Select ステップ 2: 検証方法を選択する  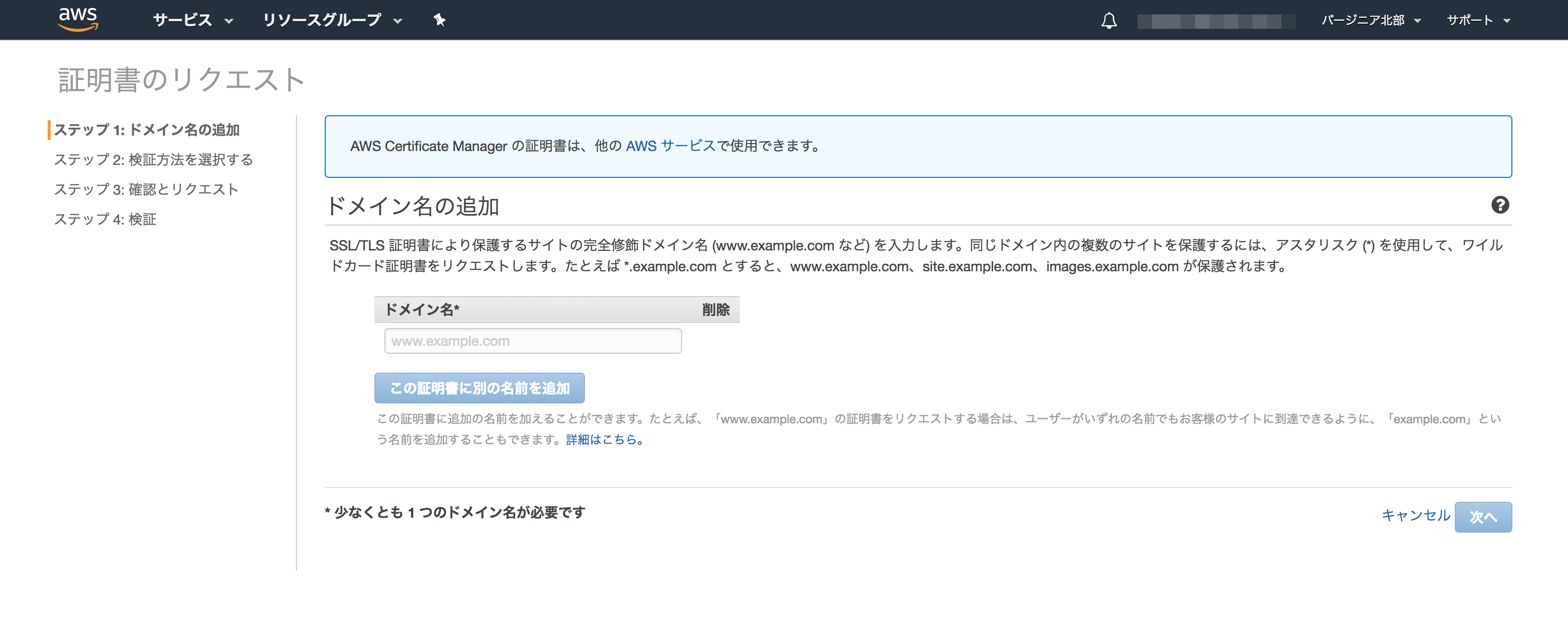click(153, 159)
